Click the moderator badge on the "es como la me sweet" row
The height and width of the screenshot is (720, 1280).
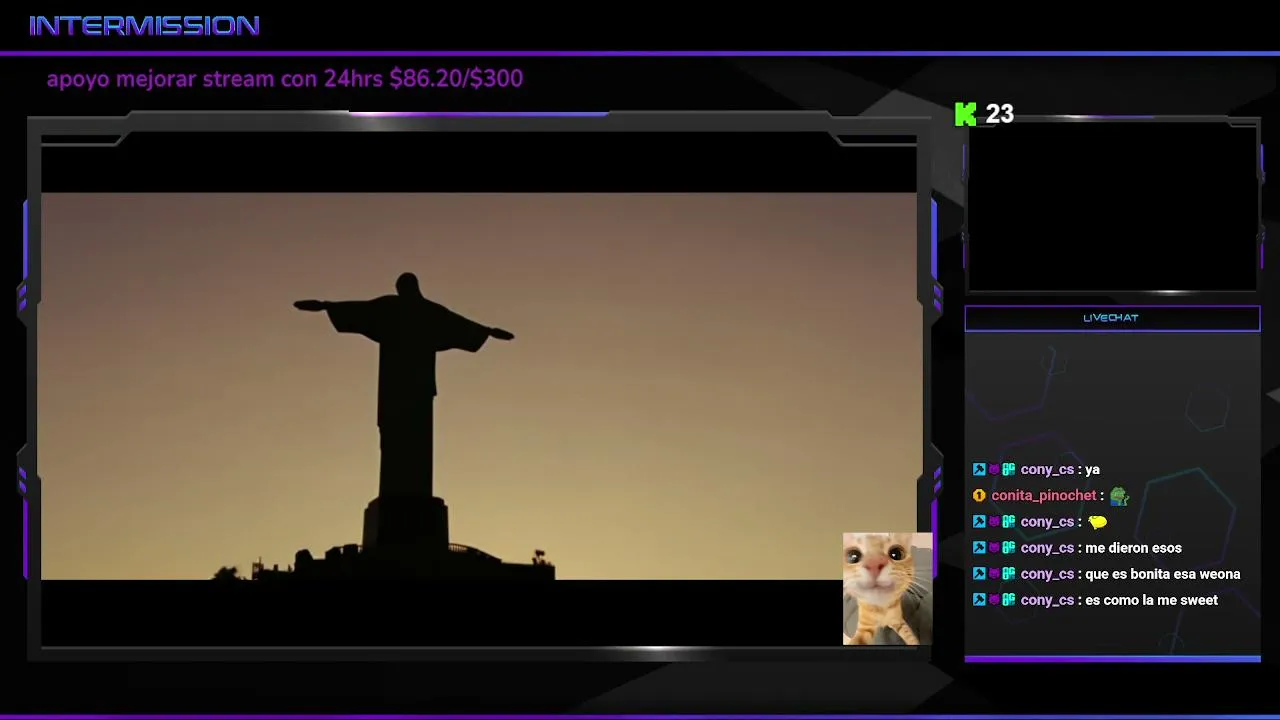(979, 600)
